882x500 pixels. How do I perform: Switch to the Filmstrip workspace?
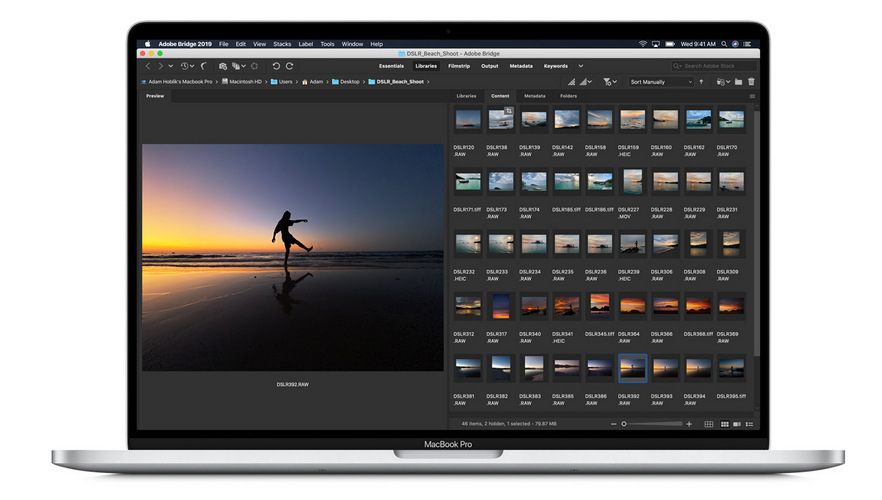click(459, 66)
